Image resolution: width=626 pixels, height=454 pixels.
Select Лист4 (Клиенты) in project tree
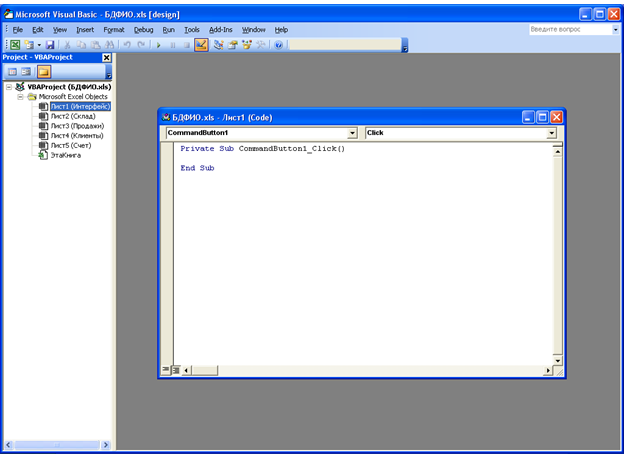tap(77, 136)
